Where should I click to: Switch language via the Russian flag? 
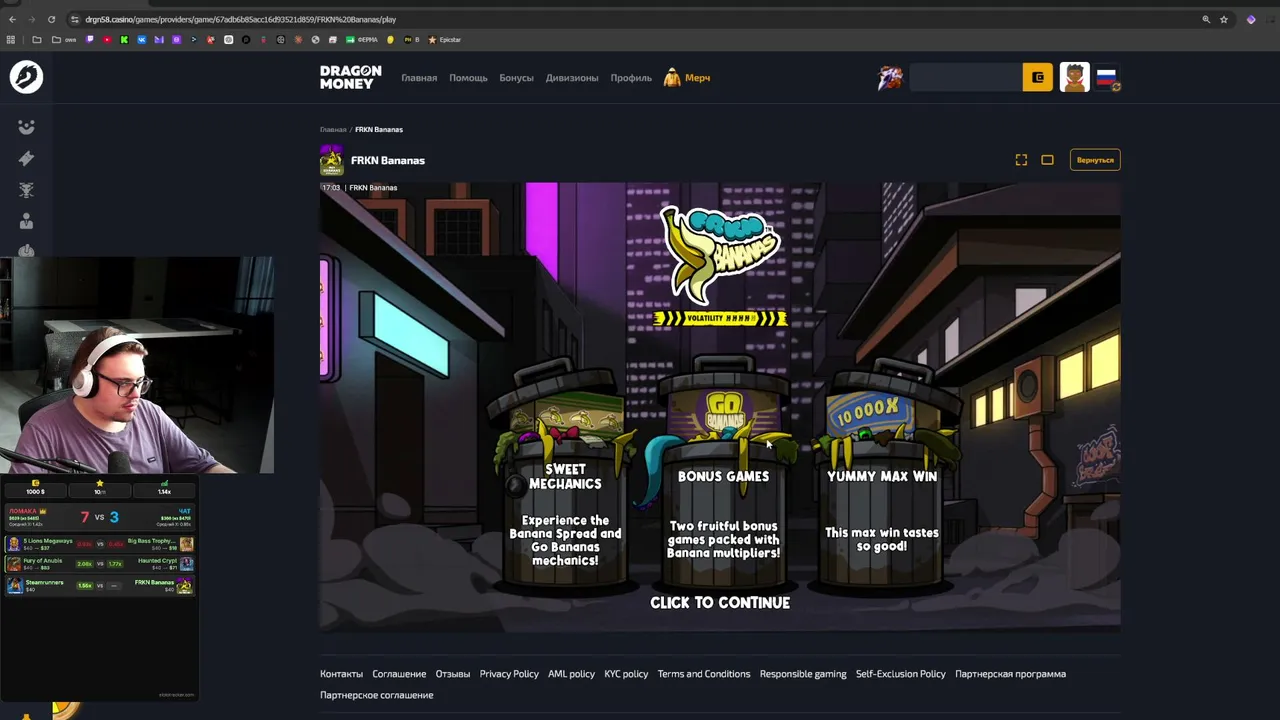[1106, 77]
